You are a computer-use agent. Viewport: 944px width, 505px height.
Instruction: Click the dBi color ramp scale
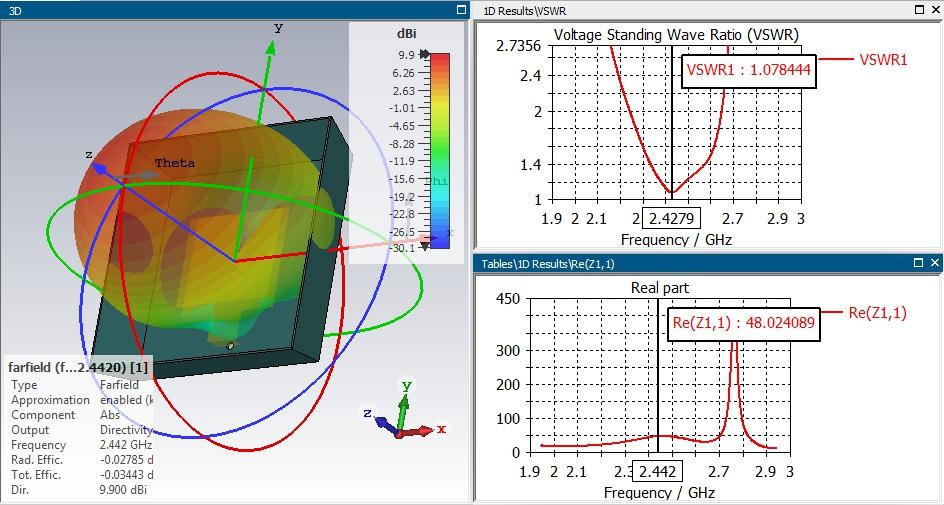pos(440,150)
